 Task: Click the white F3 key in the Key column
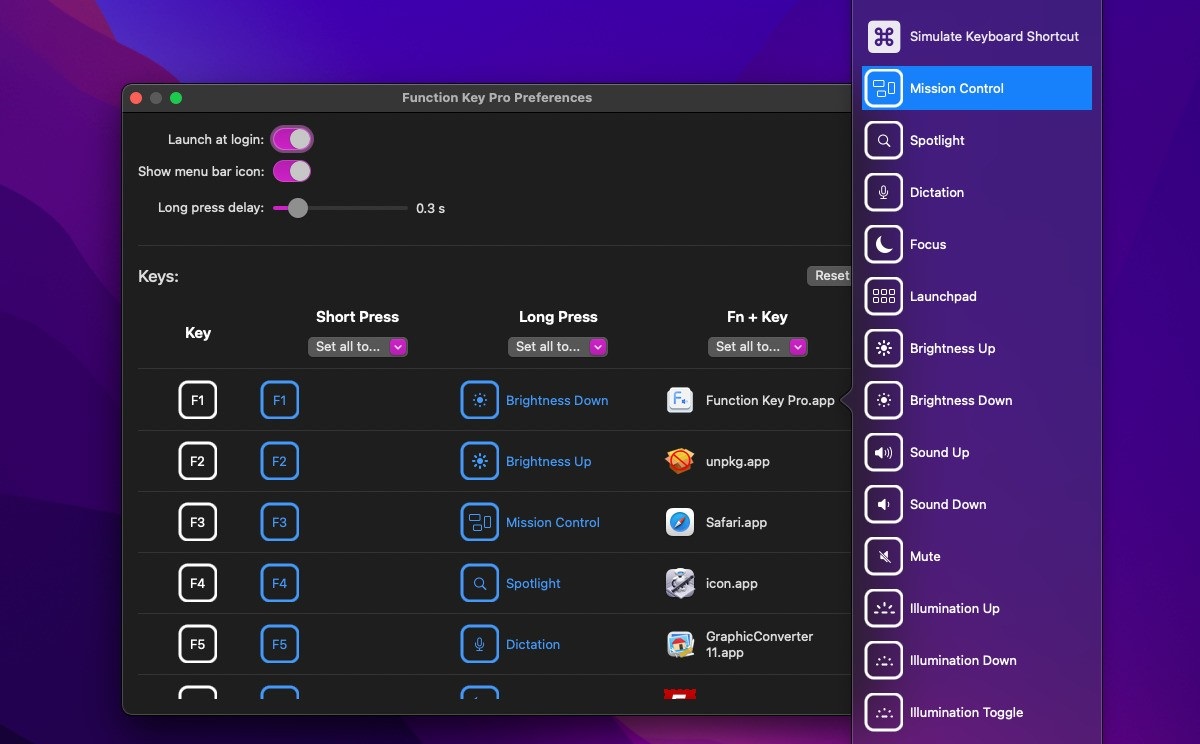[x=198, y=522]
